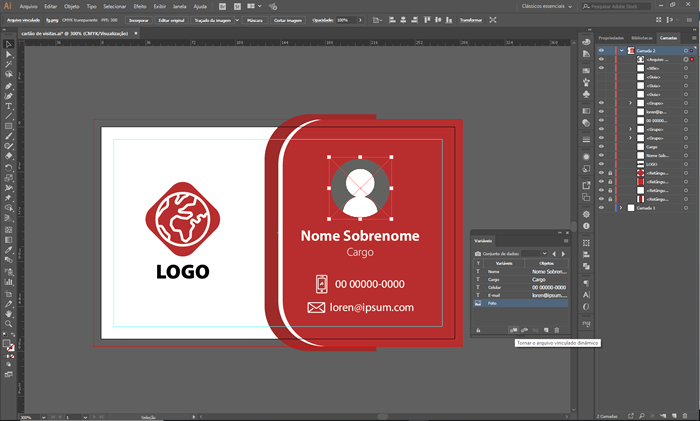The image size is (700, 421).
Task: Click the previous data set arrow
Action: point(554,254)
